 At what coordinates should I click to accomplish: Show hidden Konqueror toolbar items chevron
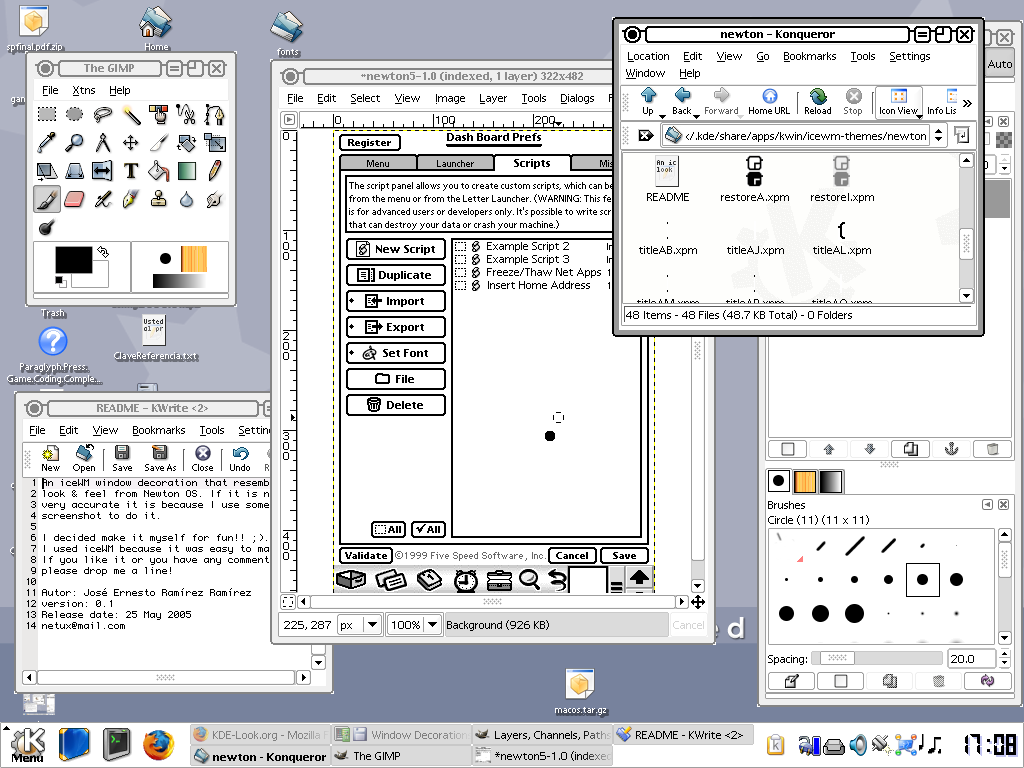[x=967, y=103]
